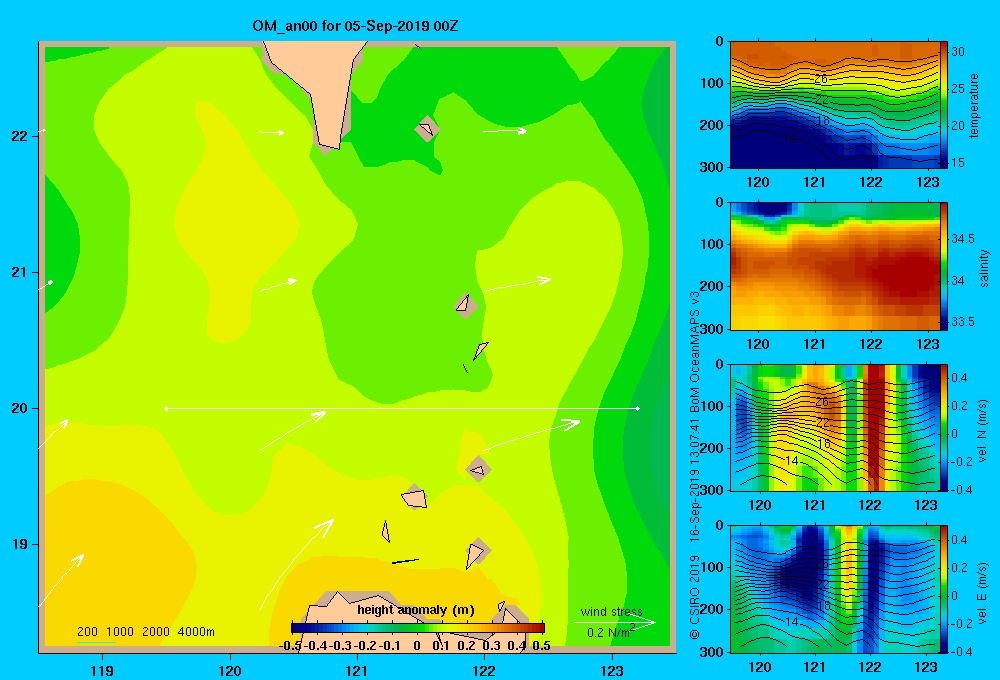The height and width of the screenshot is (680, 1000).
Task: Click the '0.5' tick of height anomaly colorbar
Action: (541, 645)
